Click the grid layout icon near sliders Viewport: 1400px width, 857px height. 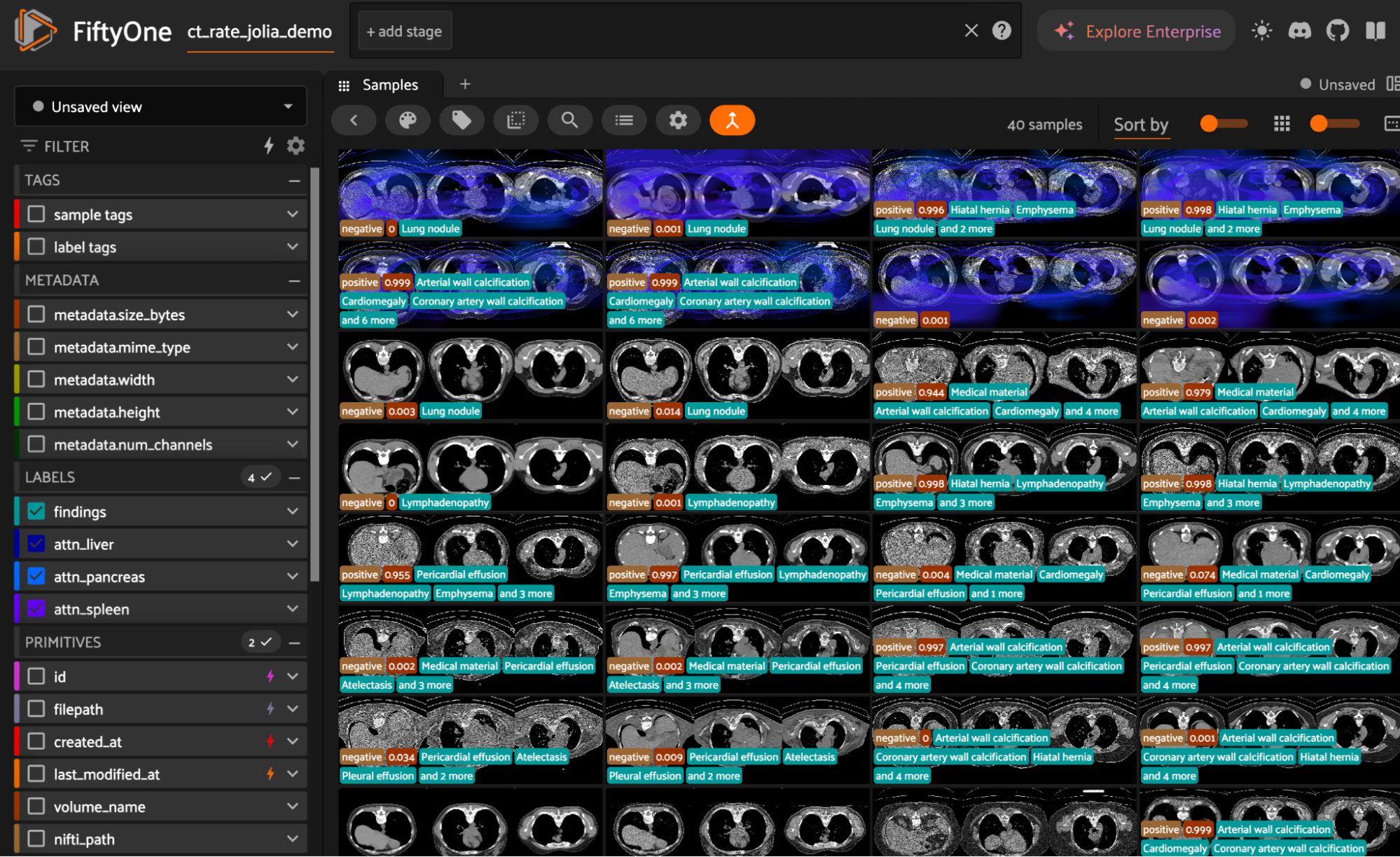1282,124
